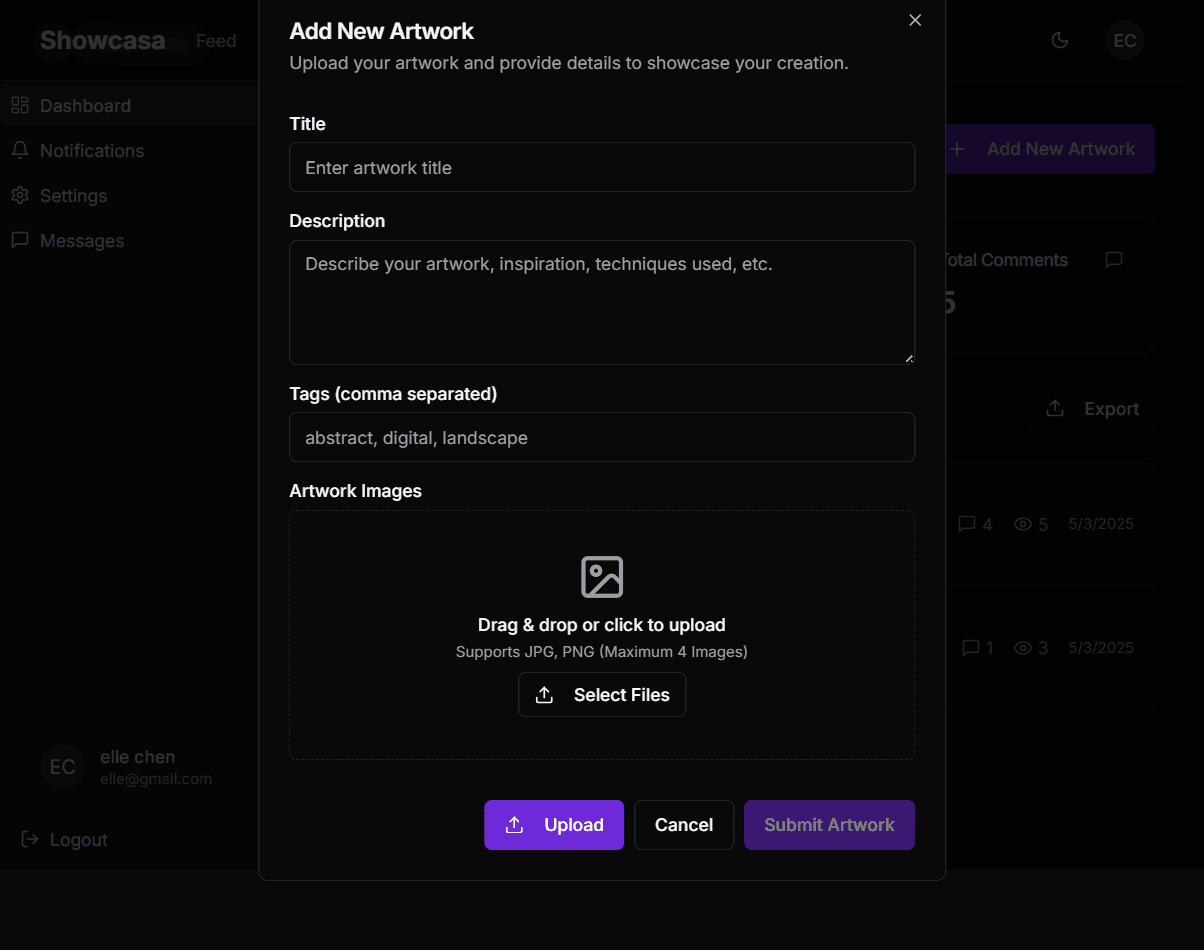Click the Messages chat icon
Viewport: 1204px width, 950px height.
tap(20, 240)
